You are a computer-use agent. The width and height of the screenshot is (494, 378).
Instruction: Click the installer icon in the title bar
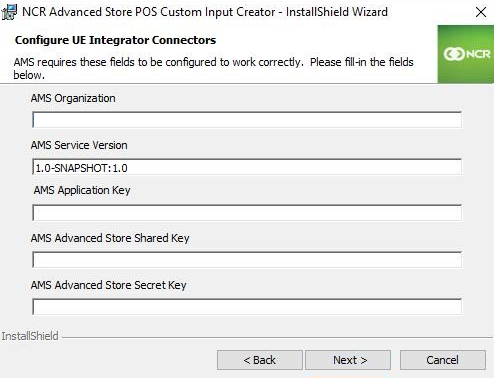(9, 12)
